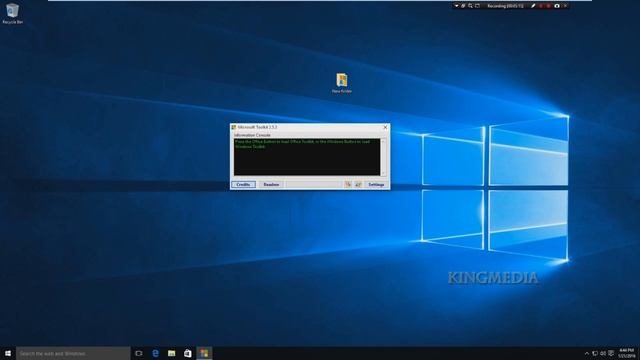
Task: Click the taskbar search box
Action: pos(73,353)
